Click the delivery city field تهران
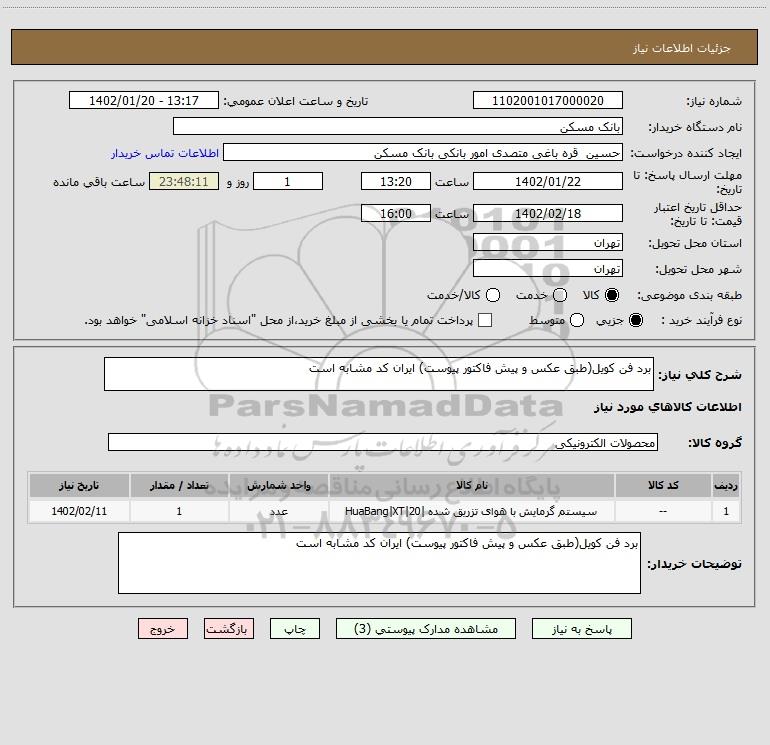Screen dimensions: 770x745 [x=548, y=268]
